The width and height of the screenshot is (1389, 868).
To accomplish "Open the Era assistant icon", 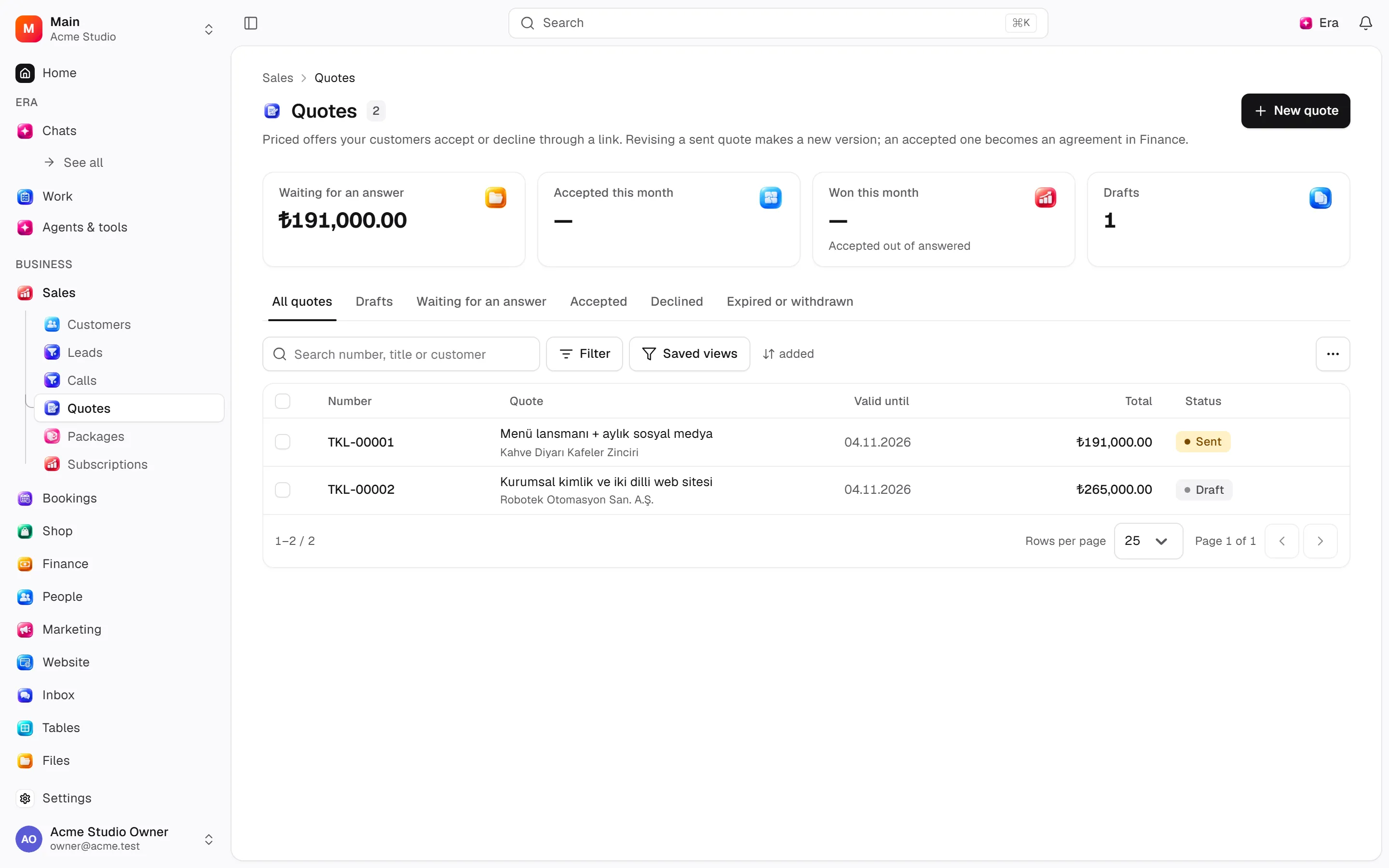I will click(x=1319, y=23).
